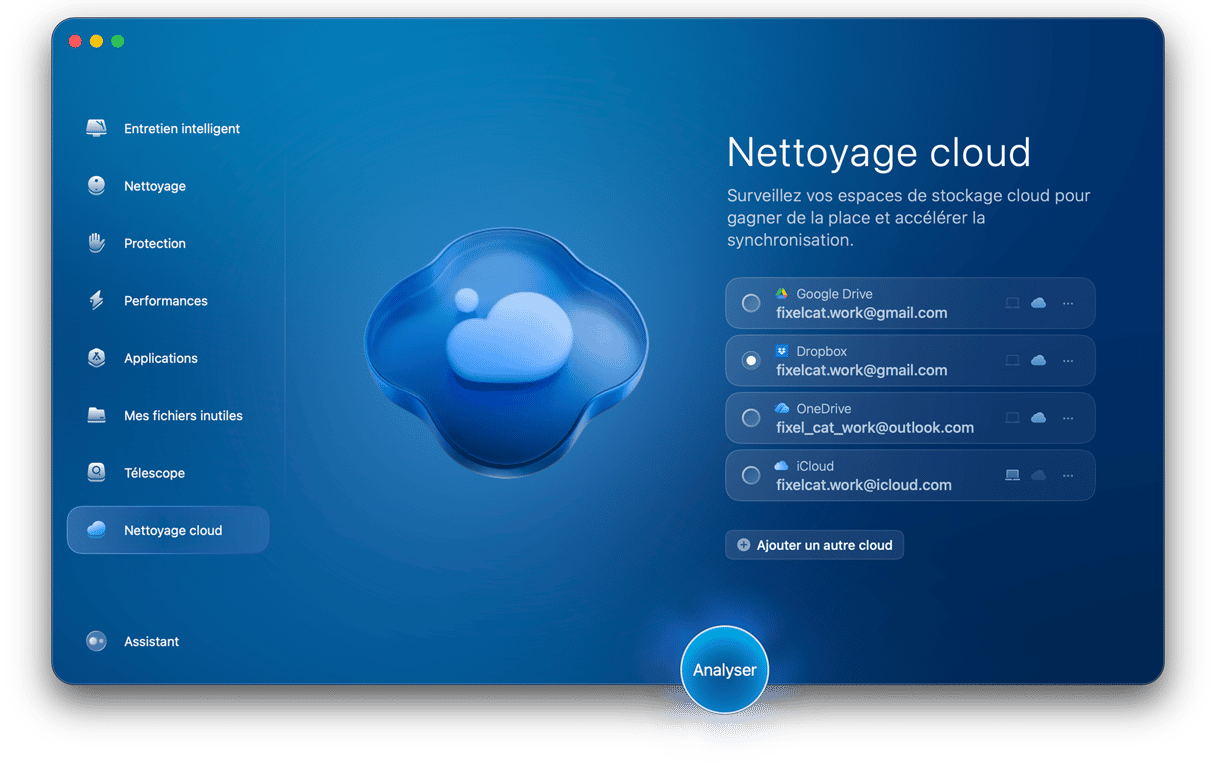Screen dimensions: 1216x771
Task: Click the Télescope icon in the sidebar
Action: 96,473
